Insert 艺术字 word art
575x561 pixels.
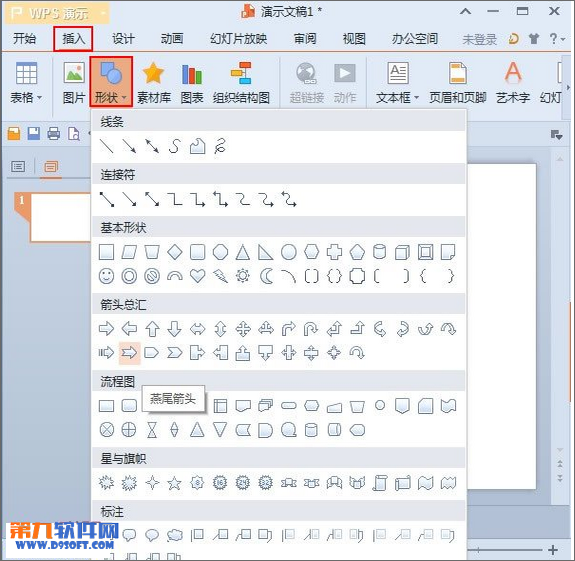tap(513, 83)
